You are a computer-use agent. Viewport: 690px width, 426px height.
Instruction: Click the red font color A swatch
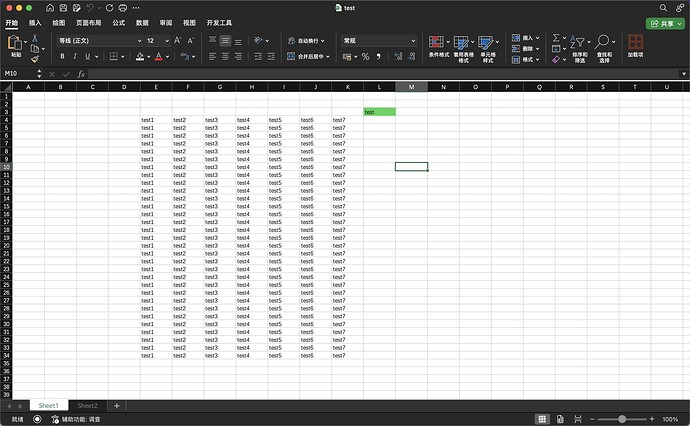tap(159, 56)
